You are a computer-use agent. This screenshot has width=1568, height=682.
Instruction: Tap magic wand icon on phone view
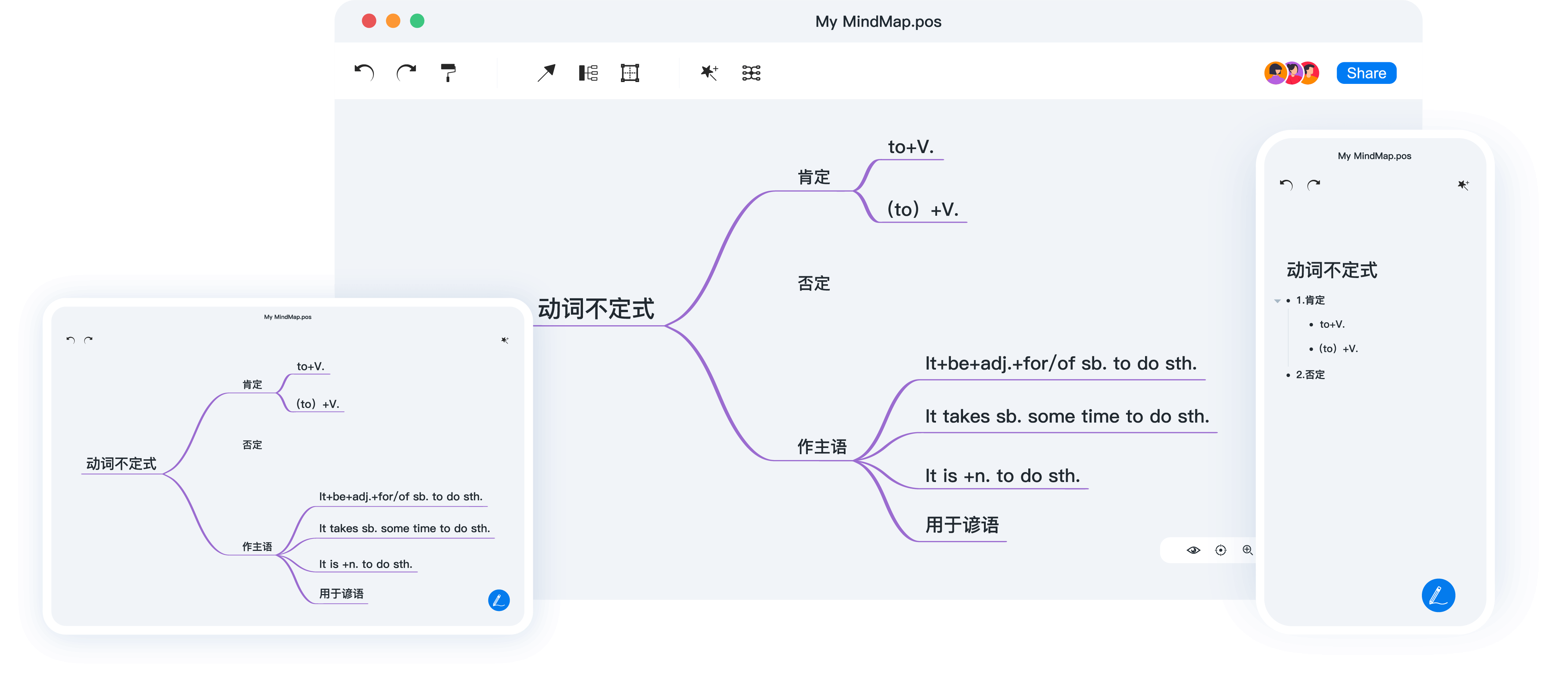click(1463, 185)
